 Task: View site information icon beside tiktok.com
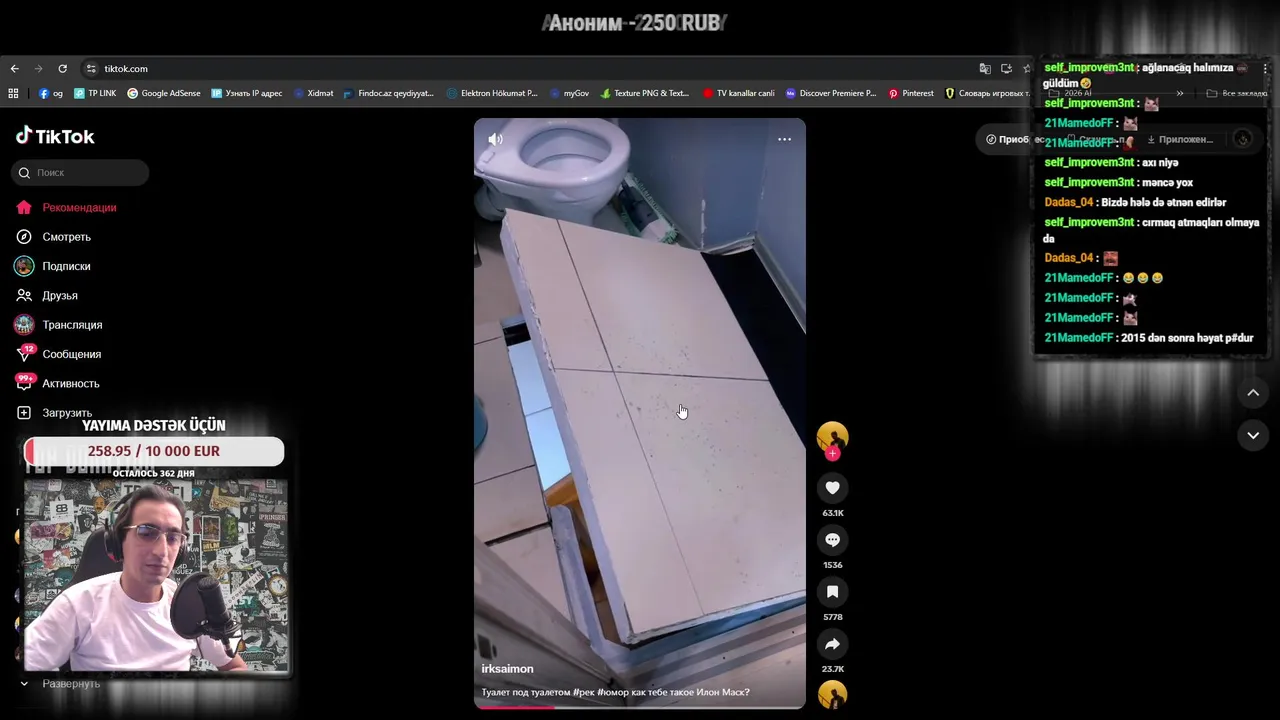91,69
